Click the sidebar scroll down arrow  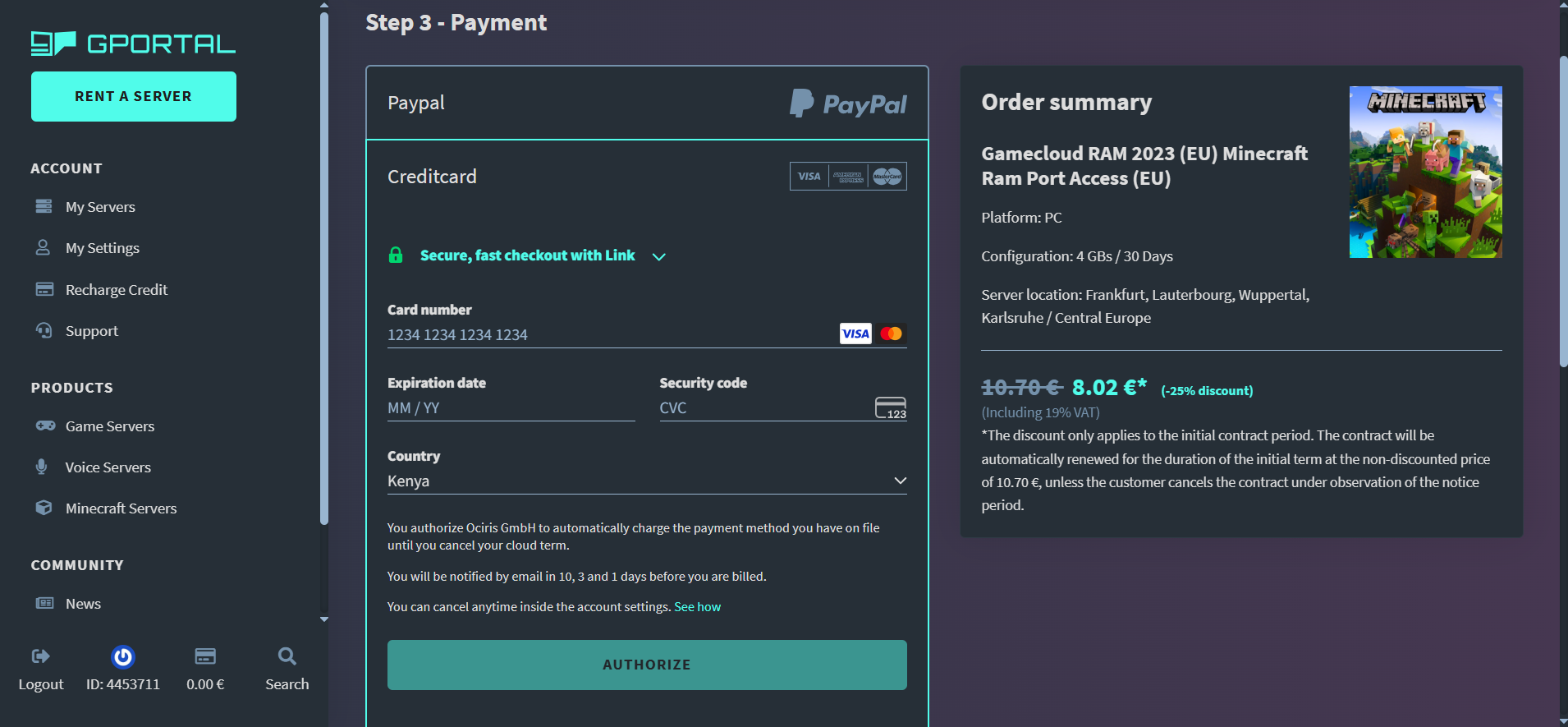click(324, 619)
